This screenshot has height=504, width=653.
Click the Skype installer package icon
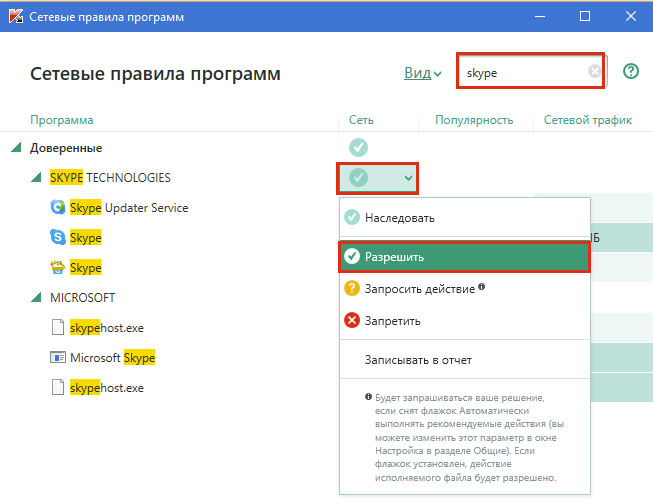[57, 267]
